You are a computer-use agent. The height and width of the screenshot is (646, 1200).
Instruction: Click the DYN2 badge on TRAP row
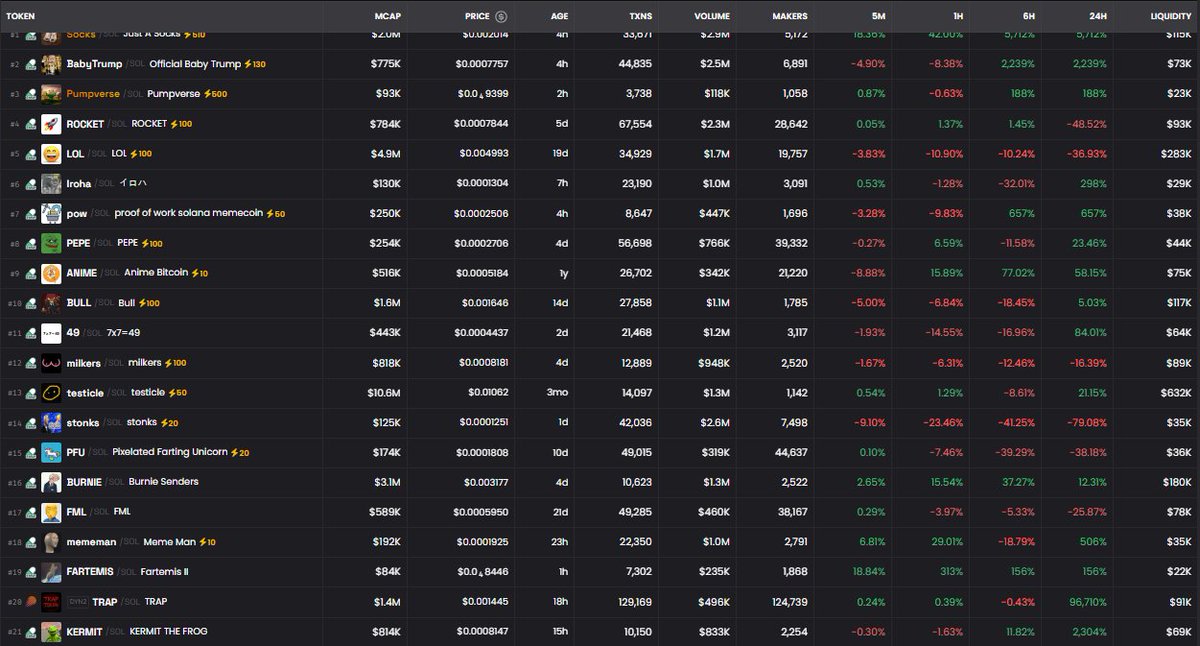[x=78, y=602]
